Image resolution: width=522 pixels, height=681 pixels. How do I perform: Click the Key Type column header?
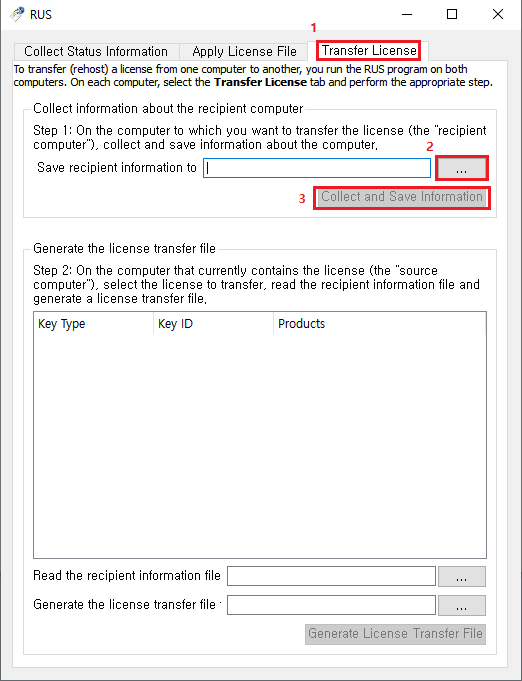click(x=93, y=324)
